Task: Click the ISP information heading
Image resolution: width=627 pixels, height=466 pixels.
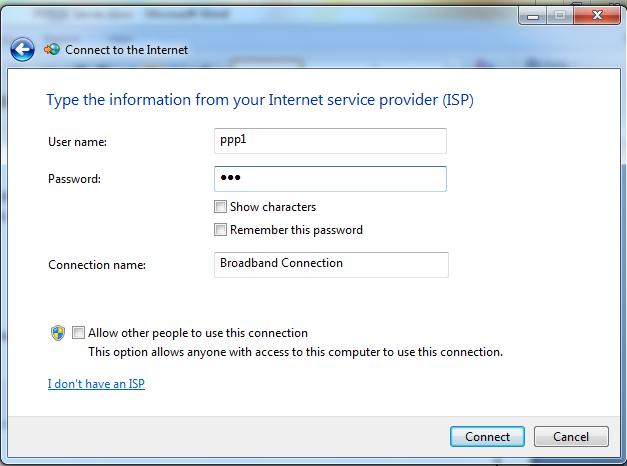Action: point(260,100)
